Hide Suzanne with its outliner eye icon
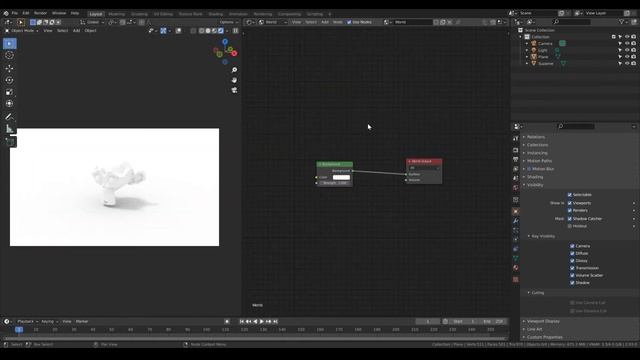 click(x=627, y=63)
